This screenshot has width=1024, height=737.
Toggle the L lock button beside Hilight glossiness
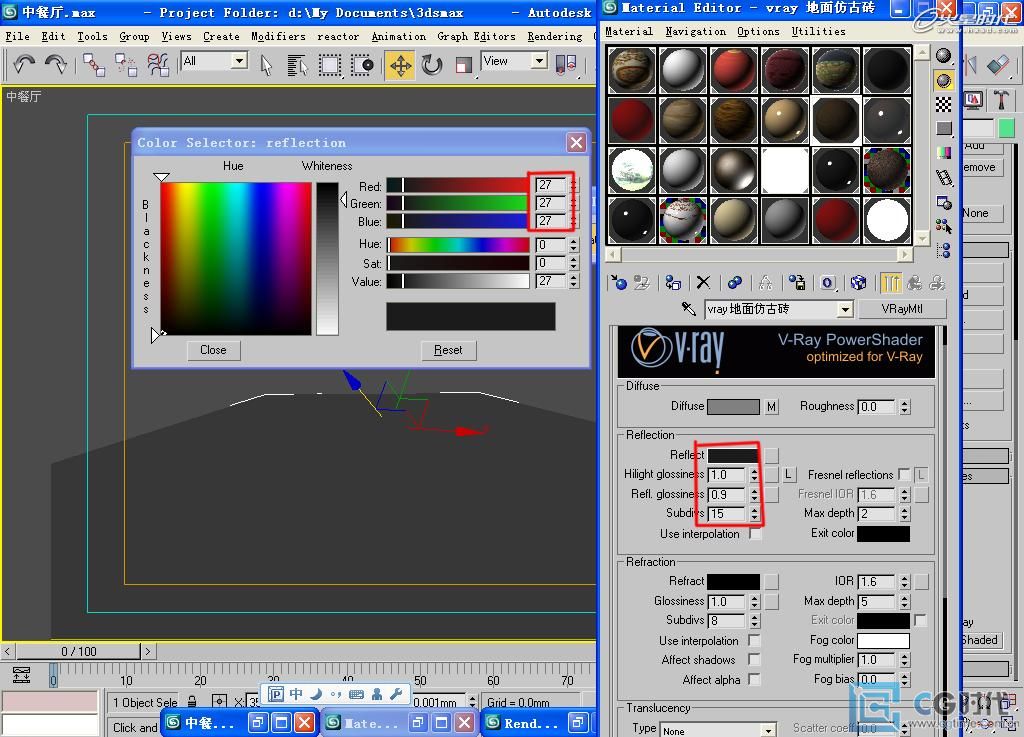coord(788,475)
